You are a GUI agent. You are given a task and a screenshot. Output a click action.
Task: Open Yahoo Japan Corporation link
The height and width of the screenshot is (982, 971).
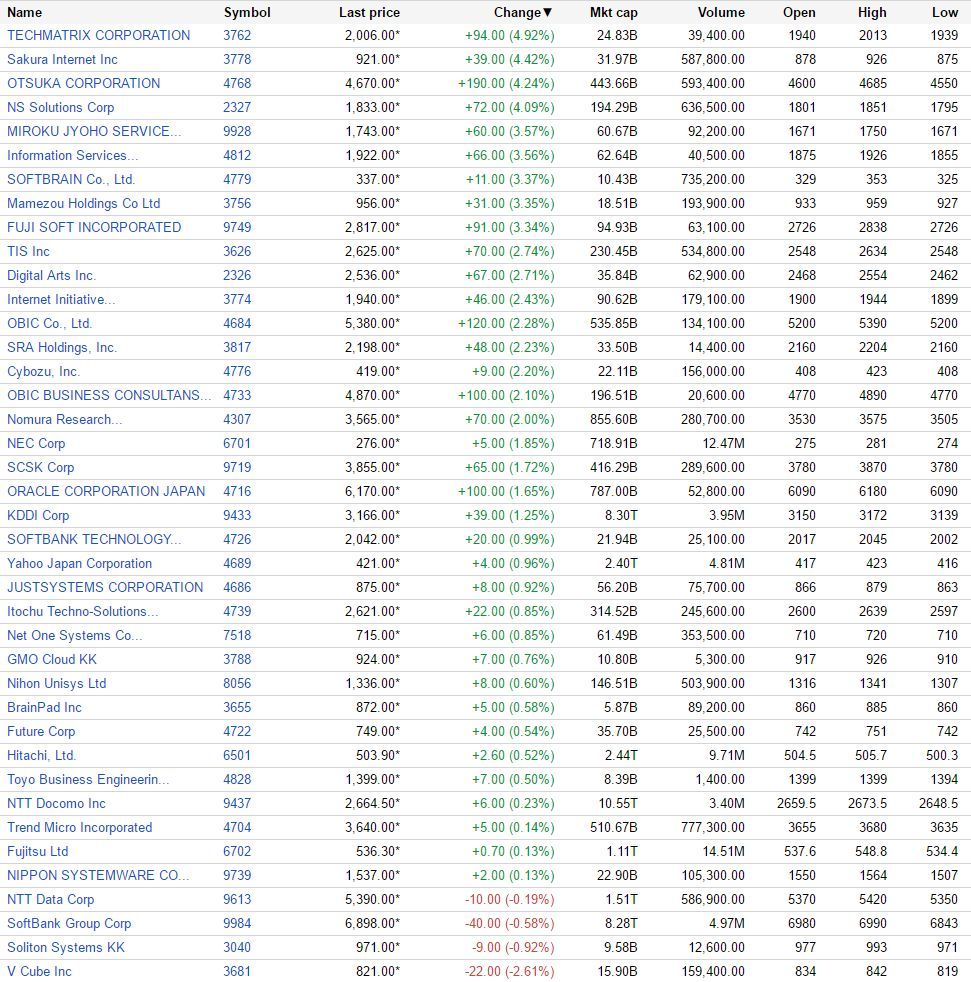79,564
